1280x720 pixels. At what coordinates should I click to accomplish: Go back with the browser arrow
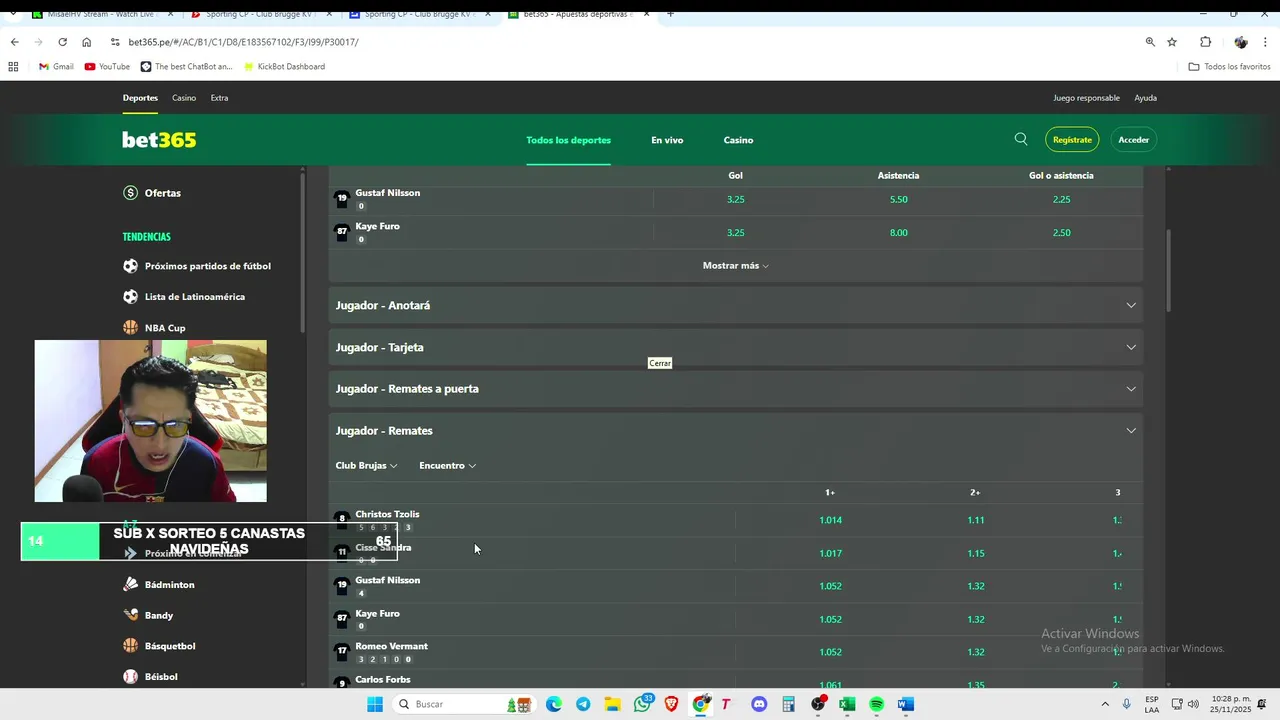pyautogui.click(x=14, y=42)
